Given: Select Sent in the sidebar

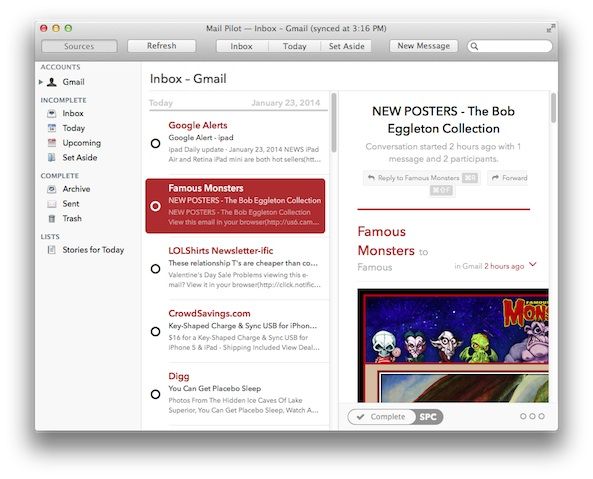Looking at the screenshot, I should click(x=71, y=204).
